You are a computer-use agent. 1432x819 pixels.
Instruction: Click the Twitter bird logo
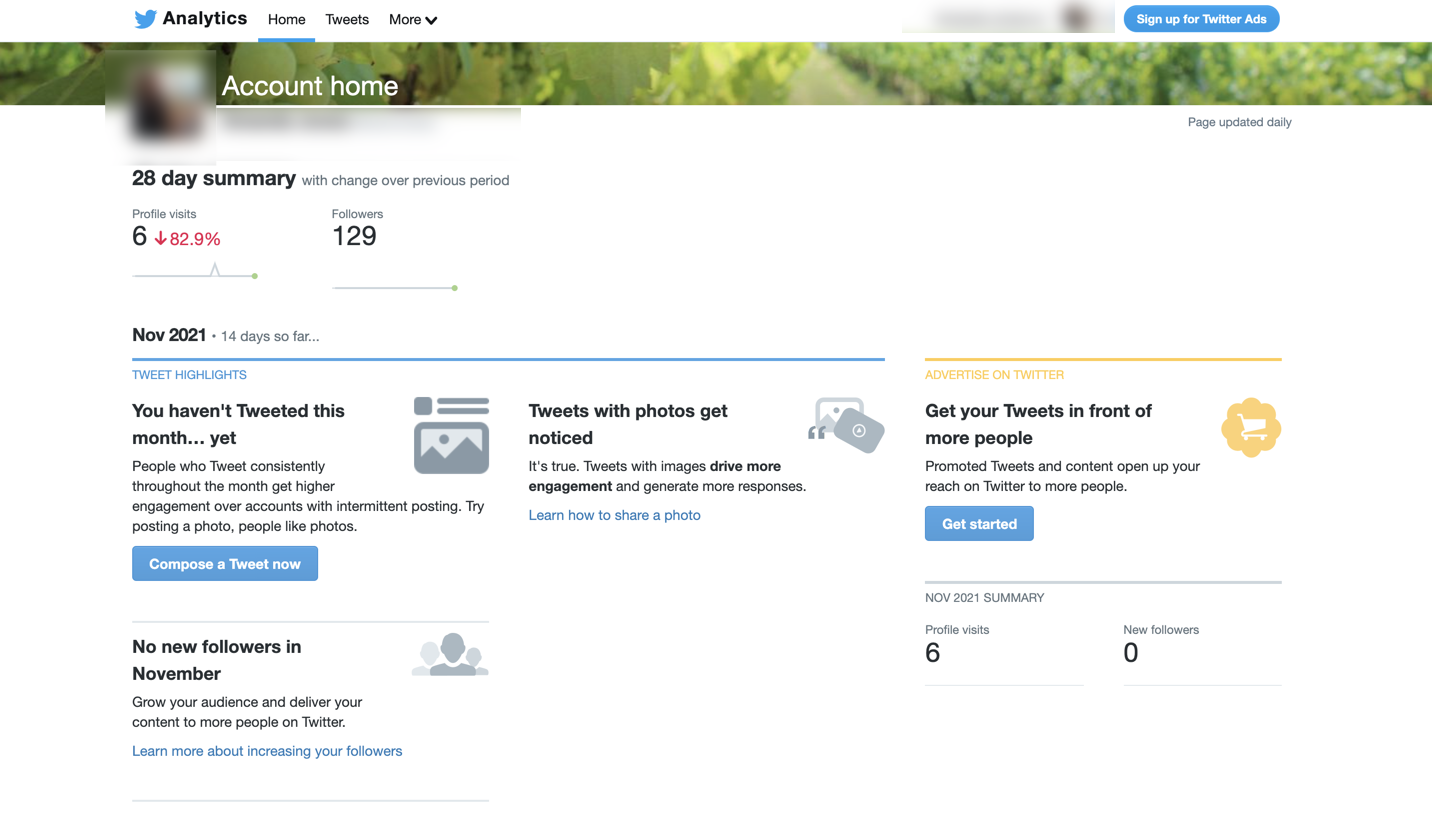146,19
